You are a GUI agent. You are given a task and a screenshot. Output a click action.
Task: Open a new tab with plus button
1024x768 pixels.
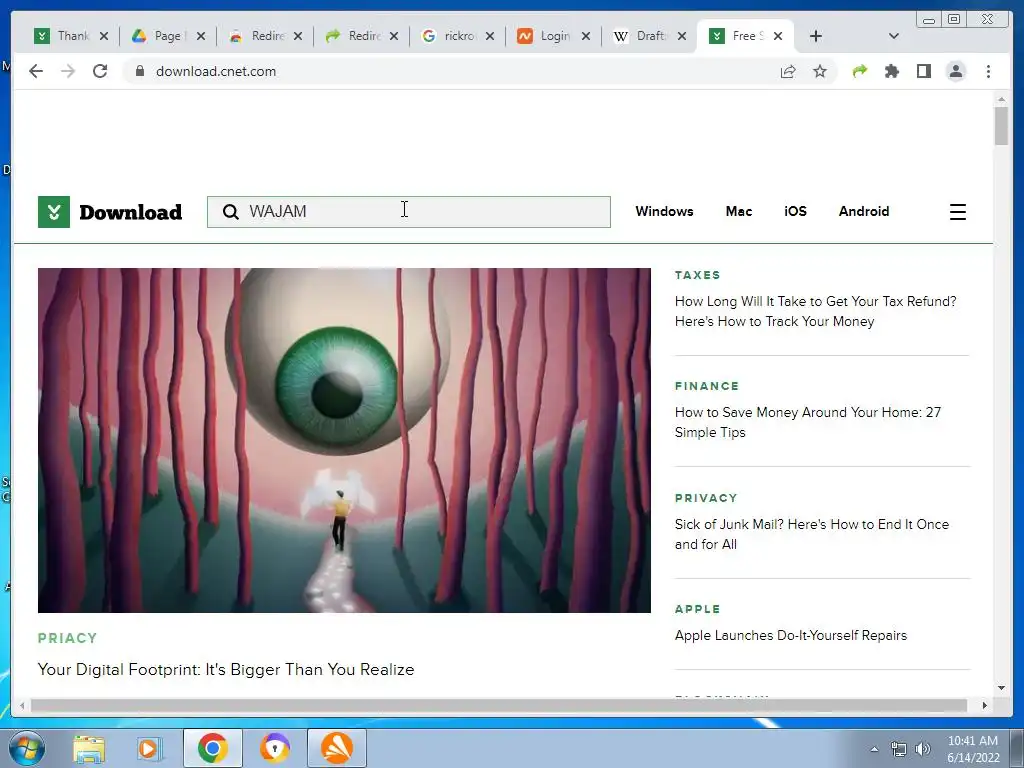[816, 36]
